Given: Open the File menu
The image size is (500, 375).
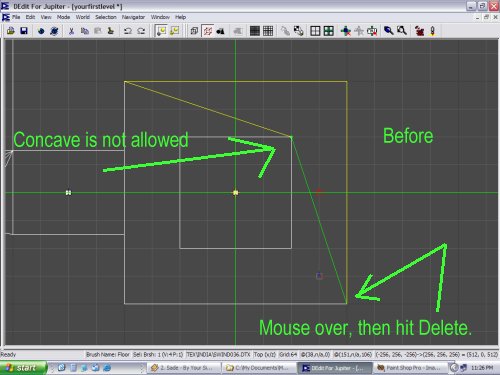Looking at the screenshot, I should coord(16,17).
